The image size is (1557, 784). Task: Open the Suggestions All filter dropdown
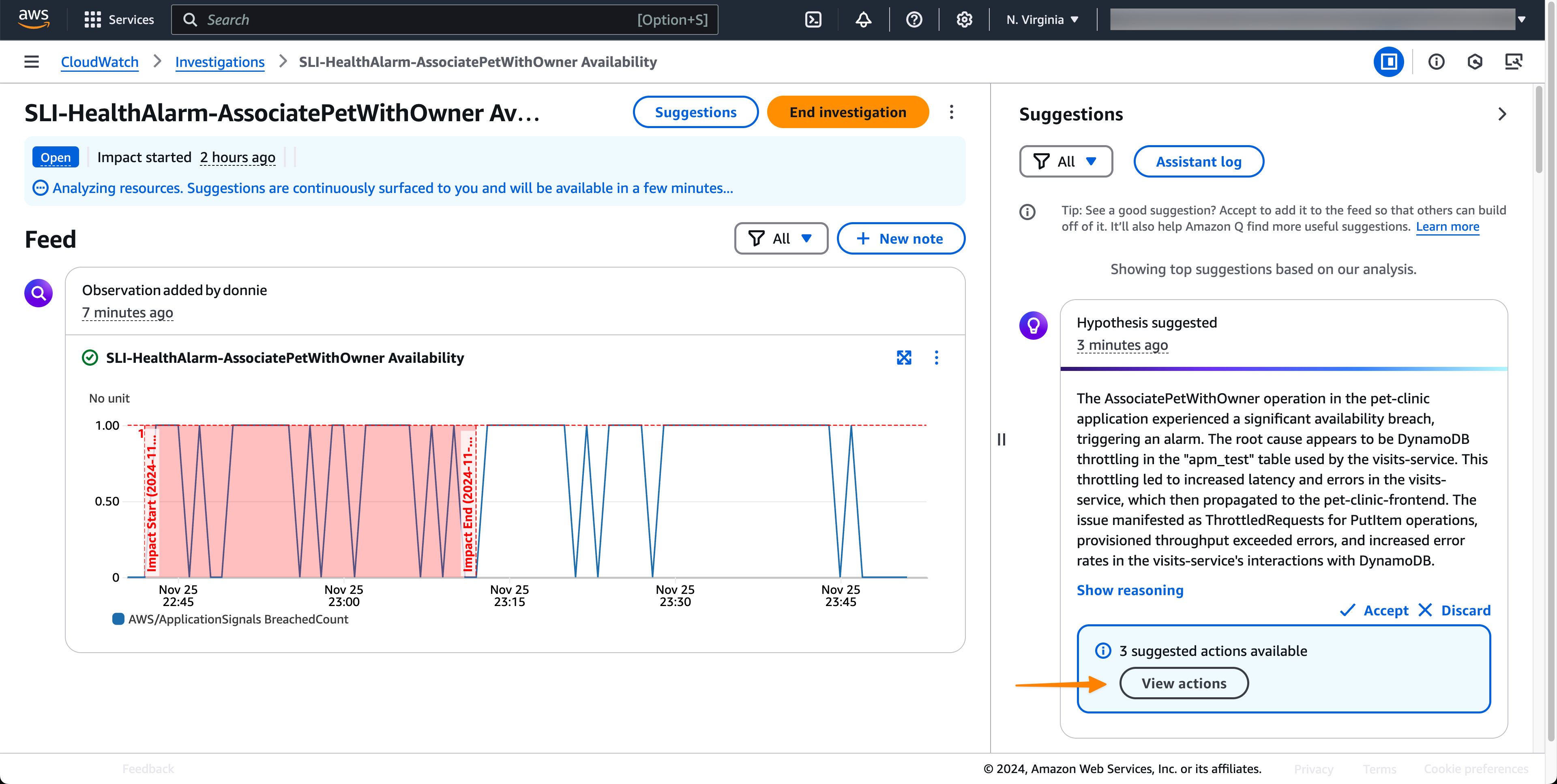tap(1066, 161)
